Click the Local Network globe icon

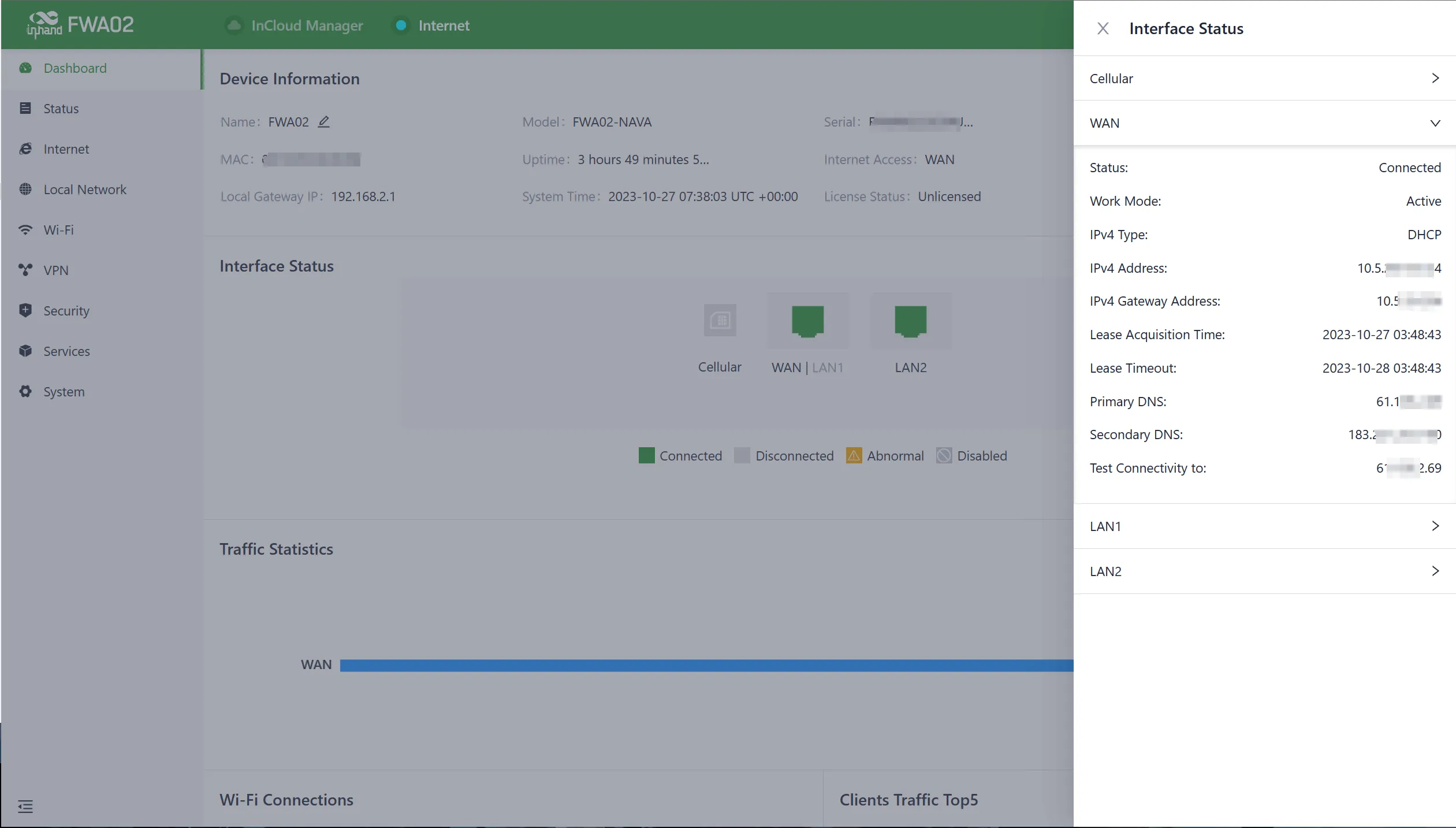(x=25, y=189)
